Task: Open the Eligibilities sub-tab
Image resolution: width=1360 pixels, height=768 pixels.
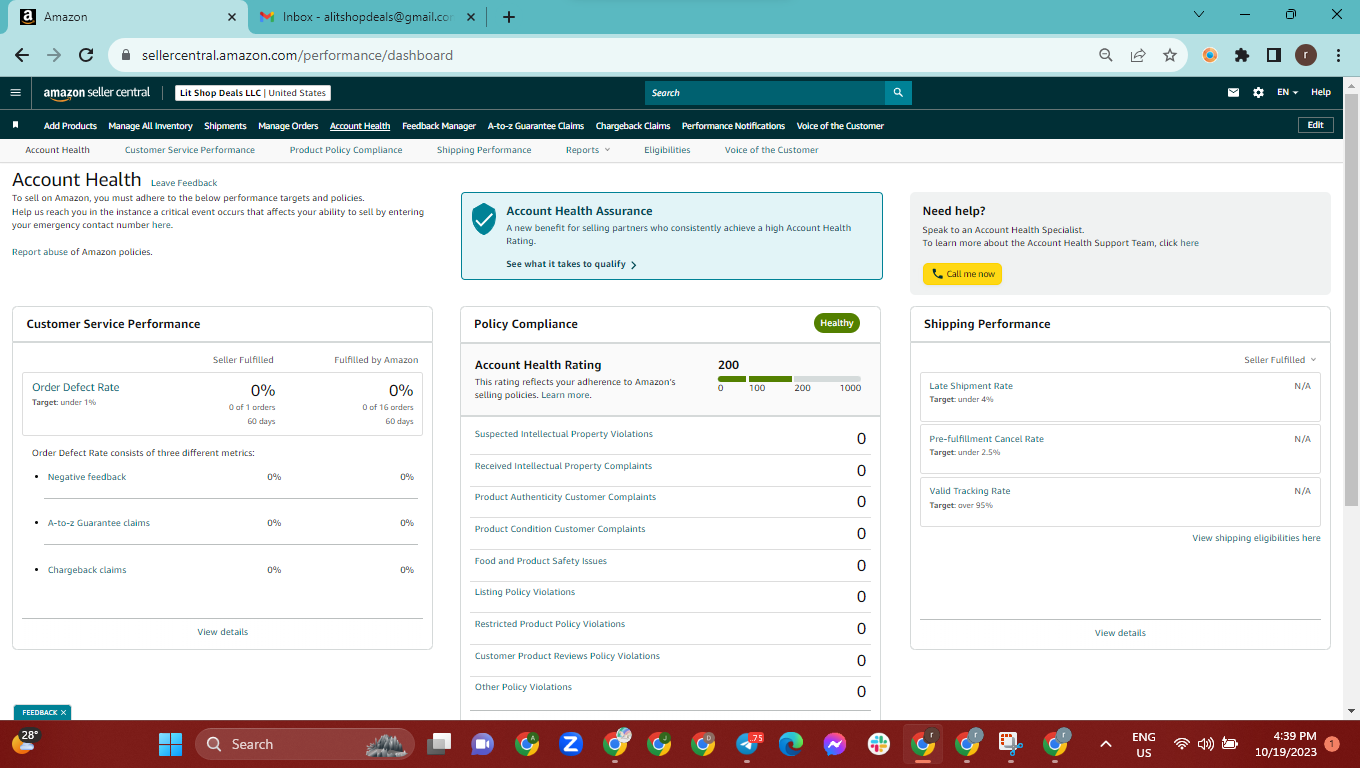Action: coord(667,150)
